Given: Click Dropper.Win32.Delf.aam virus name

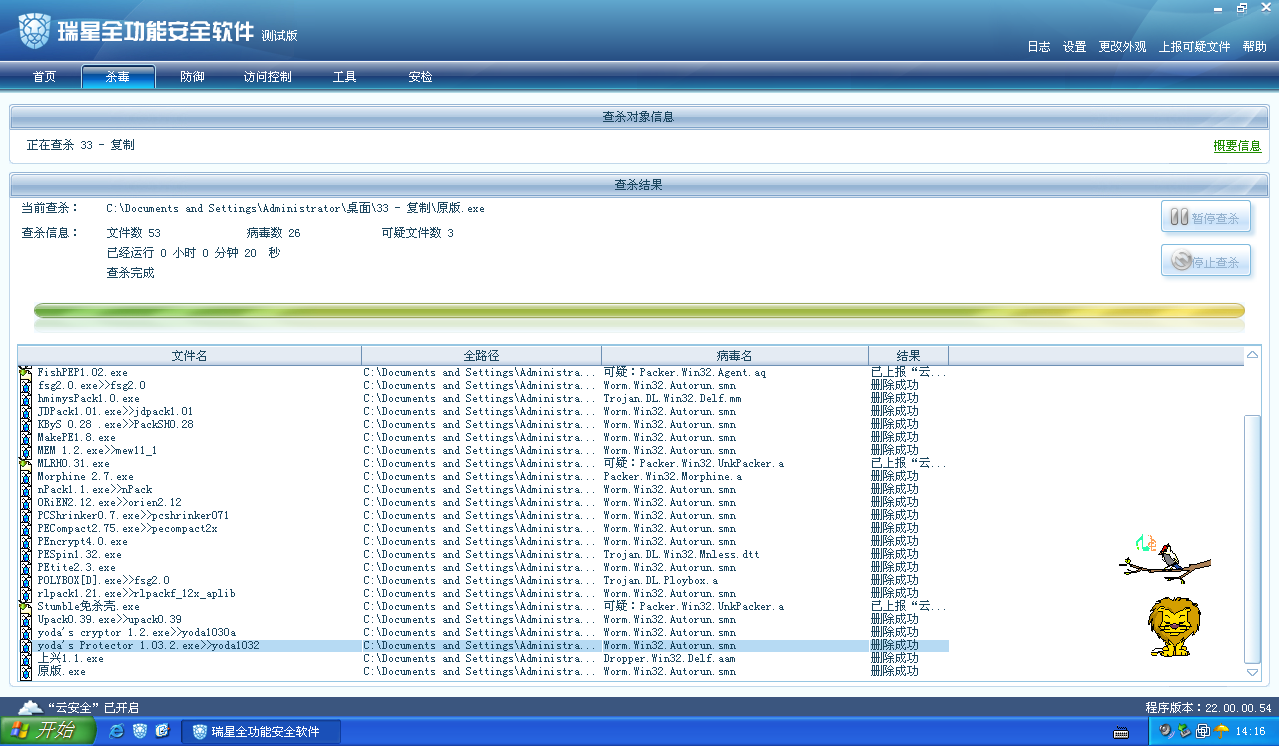Looking at the screenshot, I should (669, 658).
